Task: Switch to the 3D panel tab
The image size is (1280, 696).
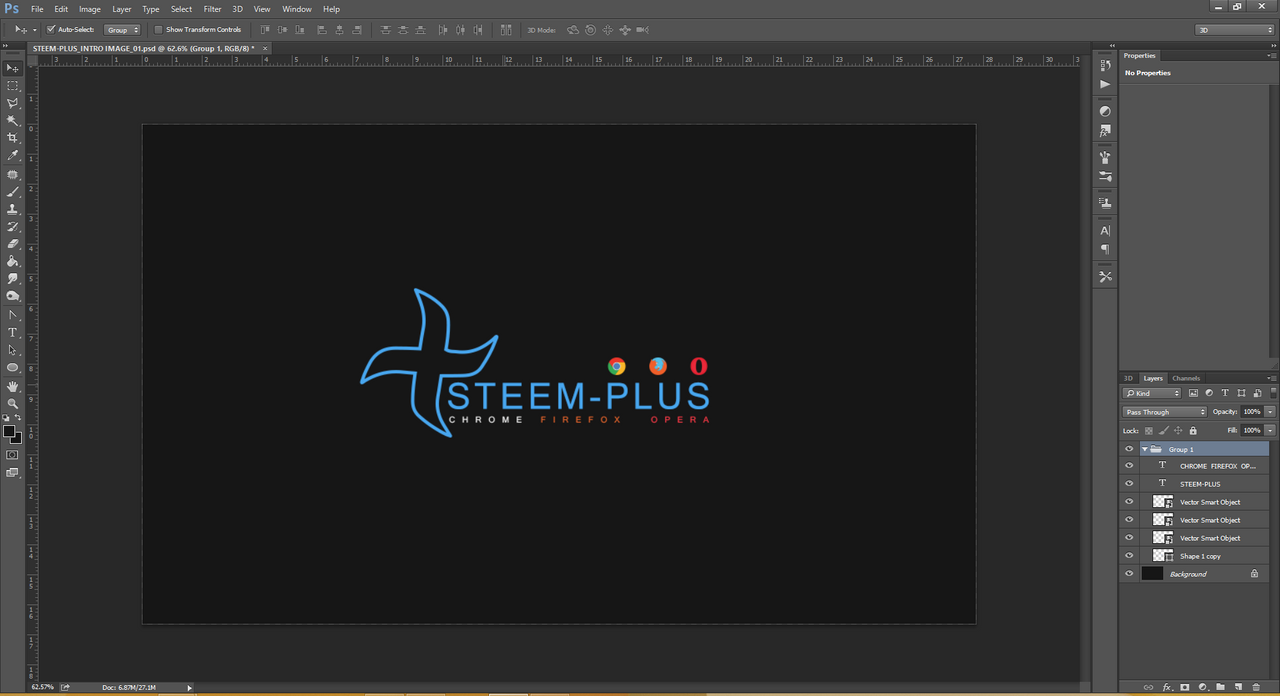Action: click(1128, 378)
